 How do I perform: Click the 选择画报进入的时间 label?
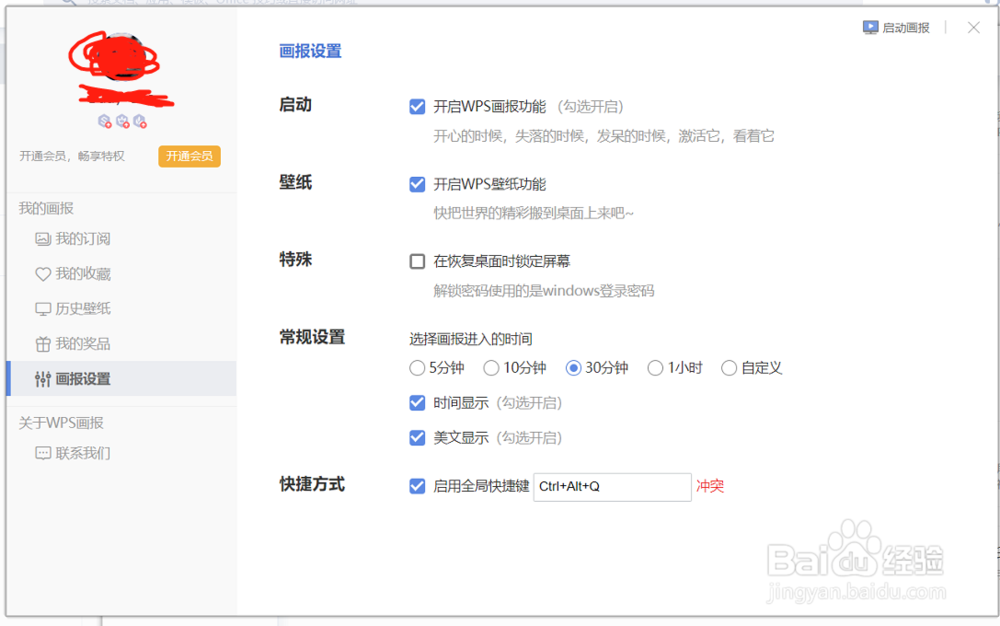click(471, 339)
